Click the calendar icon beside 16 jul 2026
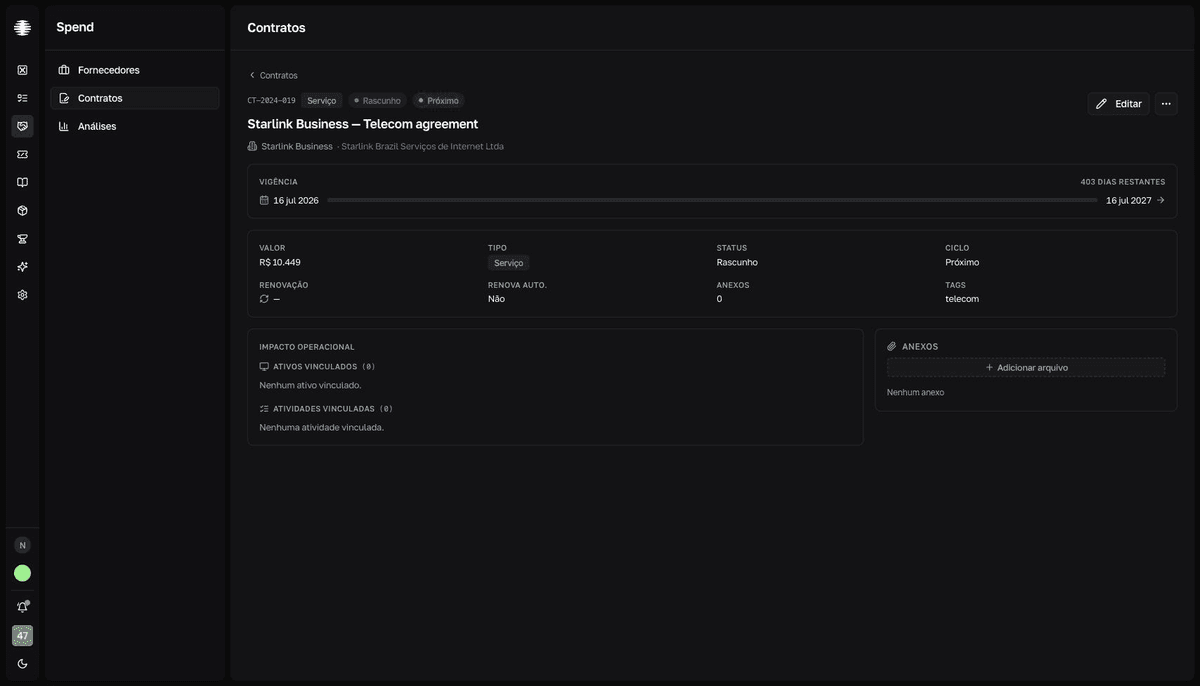Screen dimensions: 1200x686 click(264, 200)
